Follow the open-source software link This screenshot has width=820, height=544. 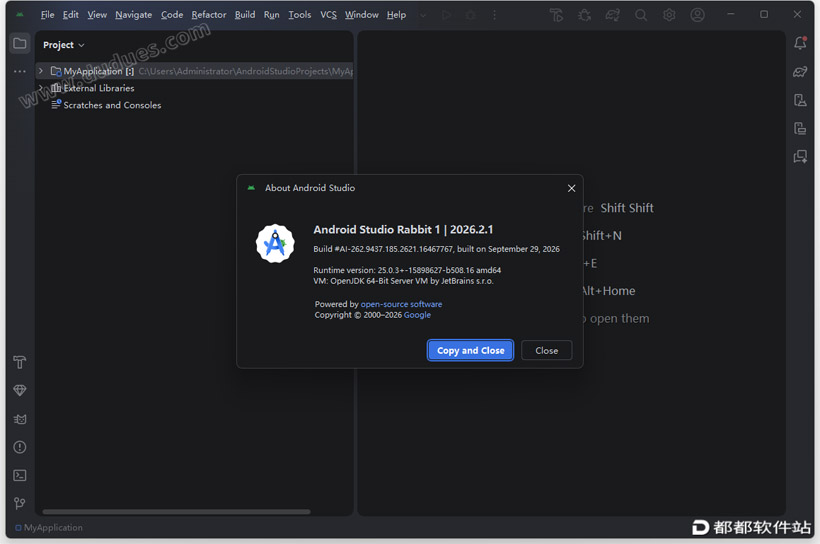pos(401,304)
